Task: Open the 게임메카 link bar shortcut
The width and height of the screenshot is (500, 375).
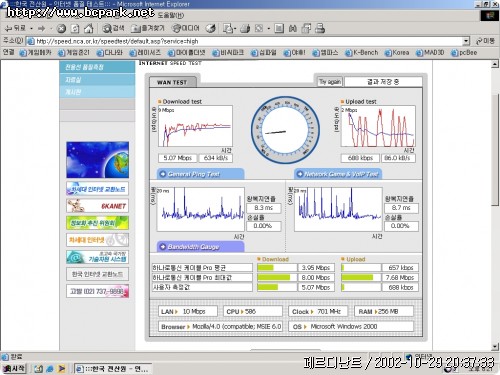Action: pyautogui.click(x=36, y=53)
